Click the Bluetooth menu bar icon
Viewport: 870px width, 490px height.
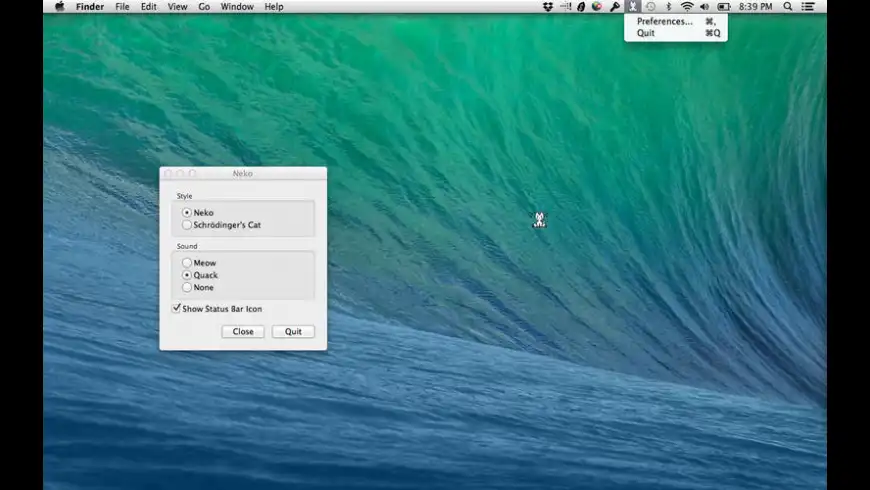(669, 6)
